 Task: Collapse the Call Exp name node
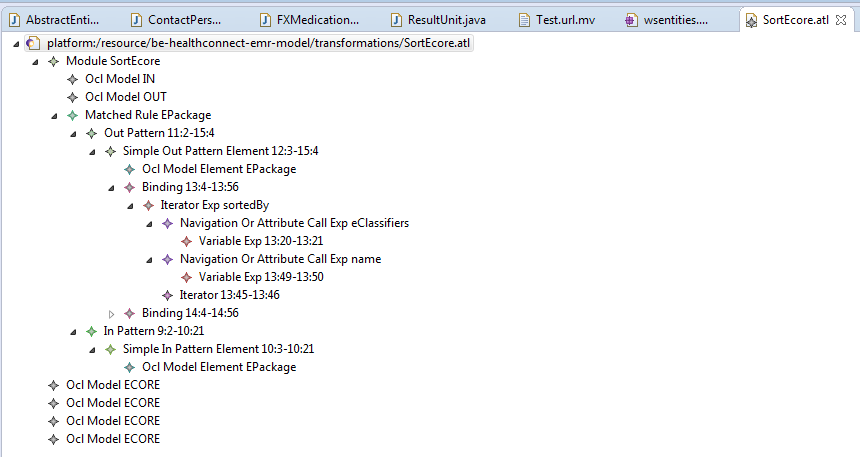[149, 259]
